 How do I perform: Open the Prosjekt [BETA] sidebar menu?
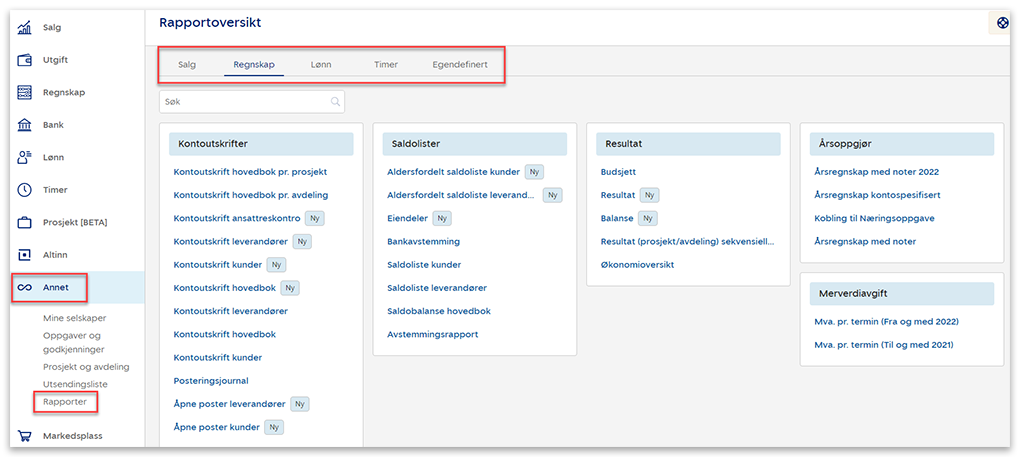click(x=74, y=222)
